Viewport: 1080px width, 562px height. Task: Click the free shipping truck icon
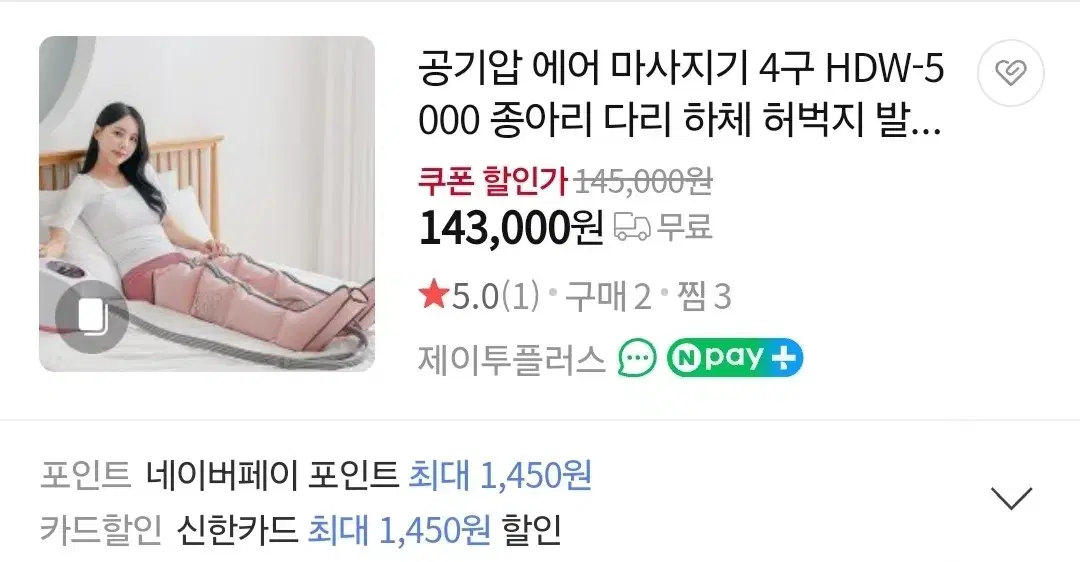coord(632,227)
